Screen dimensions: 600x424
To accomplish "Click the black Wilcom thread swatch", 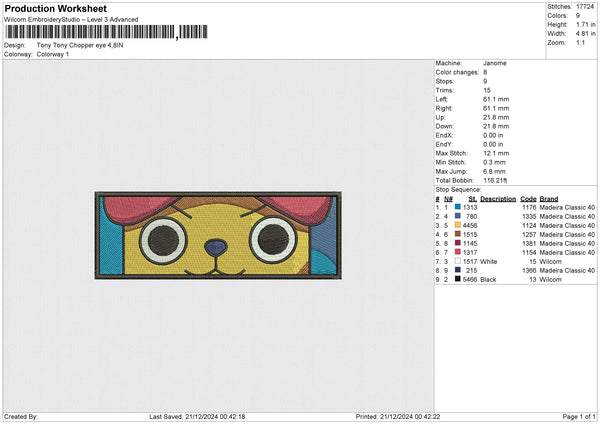I will click(x=457, y=279).
